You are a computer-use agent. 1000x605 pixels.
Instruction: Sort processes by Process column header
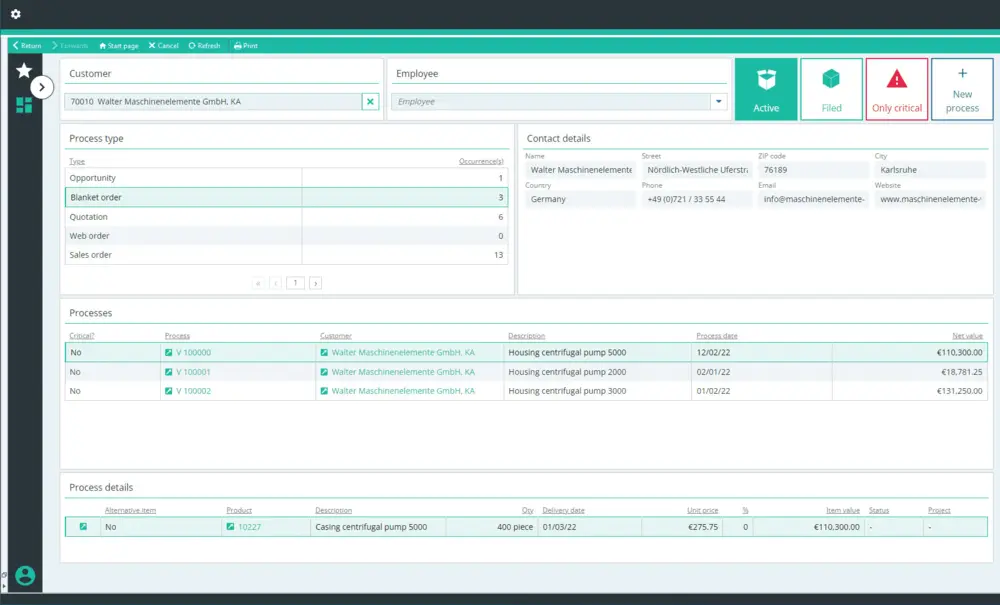click(177, 336)
